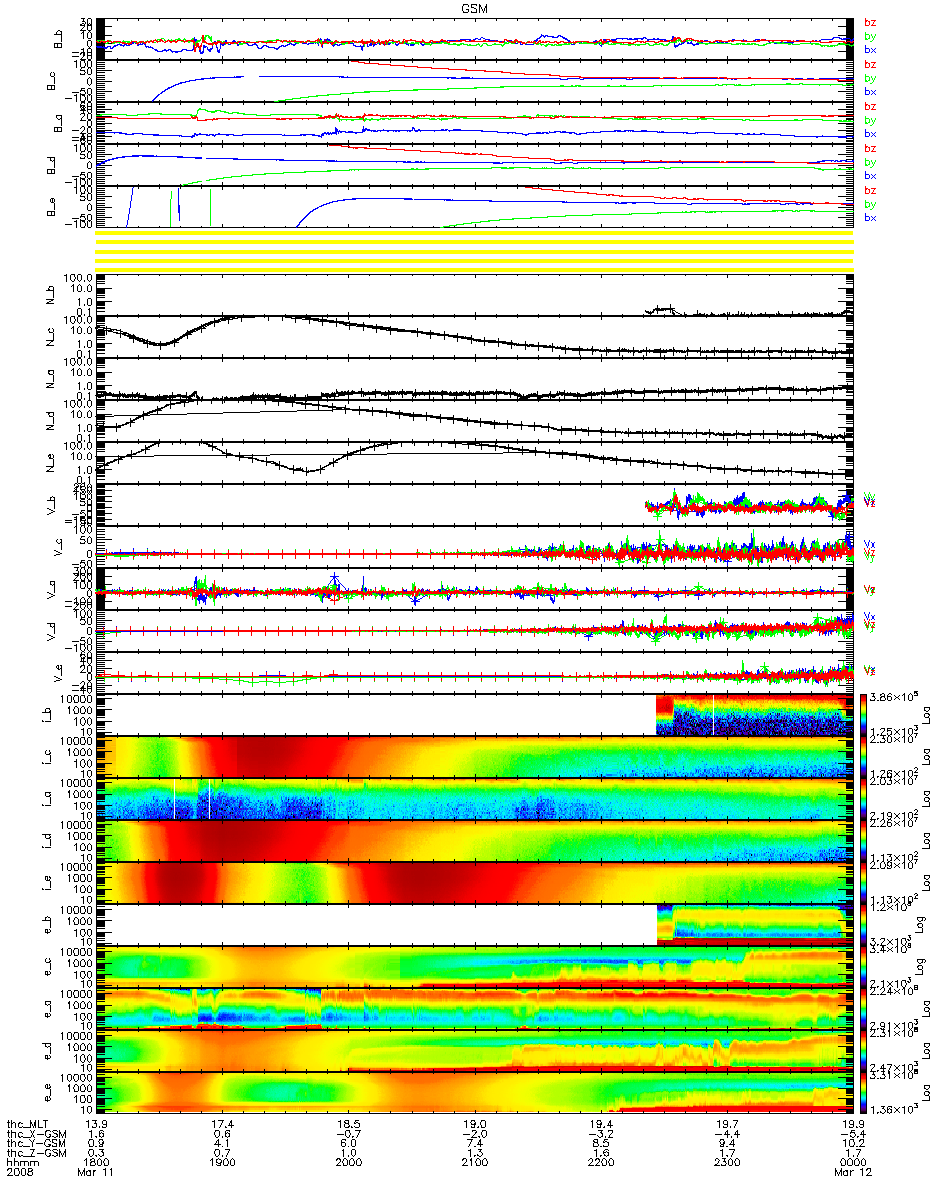The width and height of the screenshot is (930, 1200).
Task: Click the bz legend of panel B_a
Action: tap(870, 106)
